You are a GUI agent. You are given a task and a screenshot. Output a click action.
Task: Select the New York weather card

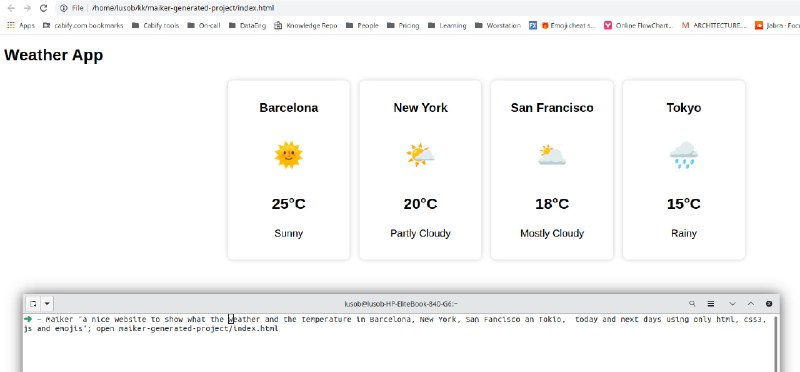point(420,170)
